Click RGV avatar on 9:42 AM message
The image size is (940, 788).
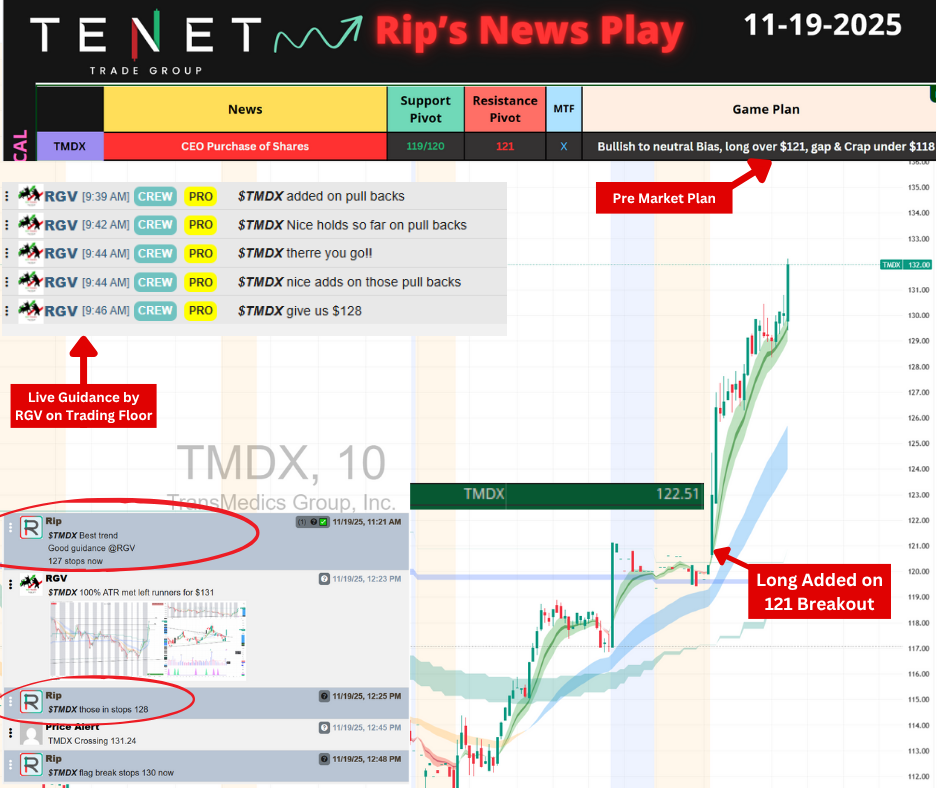coord(30,225)
